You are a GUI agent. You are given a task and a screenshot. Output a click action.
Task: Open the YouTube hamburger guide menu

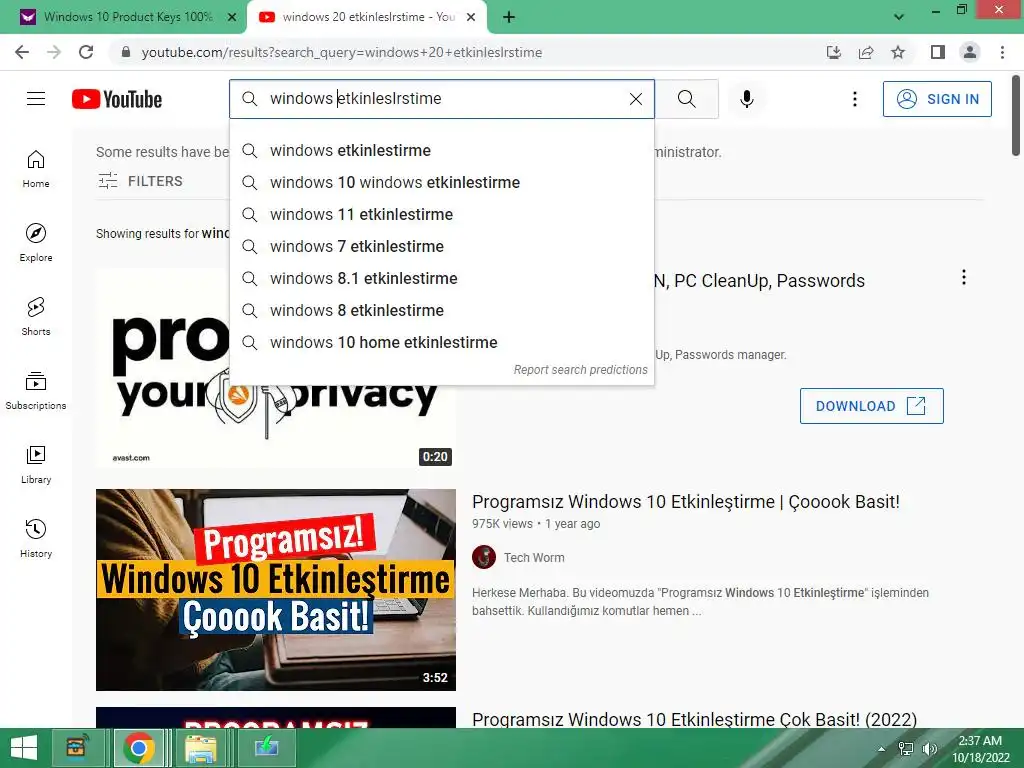point(36,99)
